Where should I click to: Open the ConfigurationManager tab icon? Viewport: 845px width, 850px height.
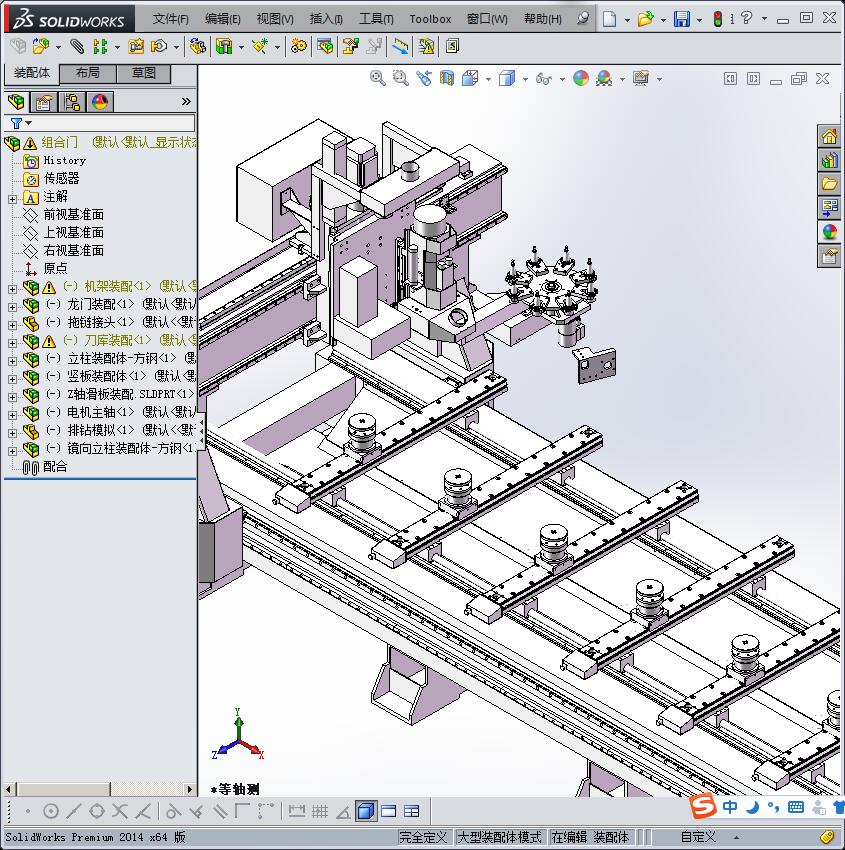pyautogui.click(x=72, y=102)
